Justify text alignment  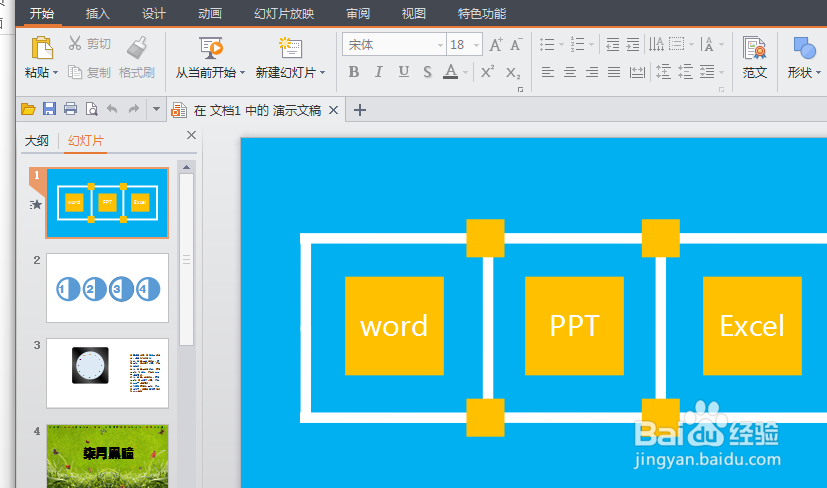coord(613,72)
